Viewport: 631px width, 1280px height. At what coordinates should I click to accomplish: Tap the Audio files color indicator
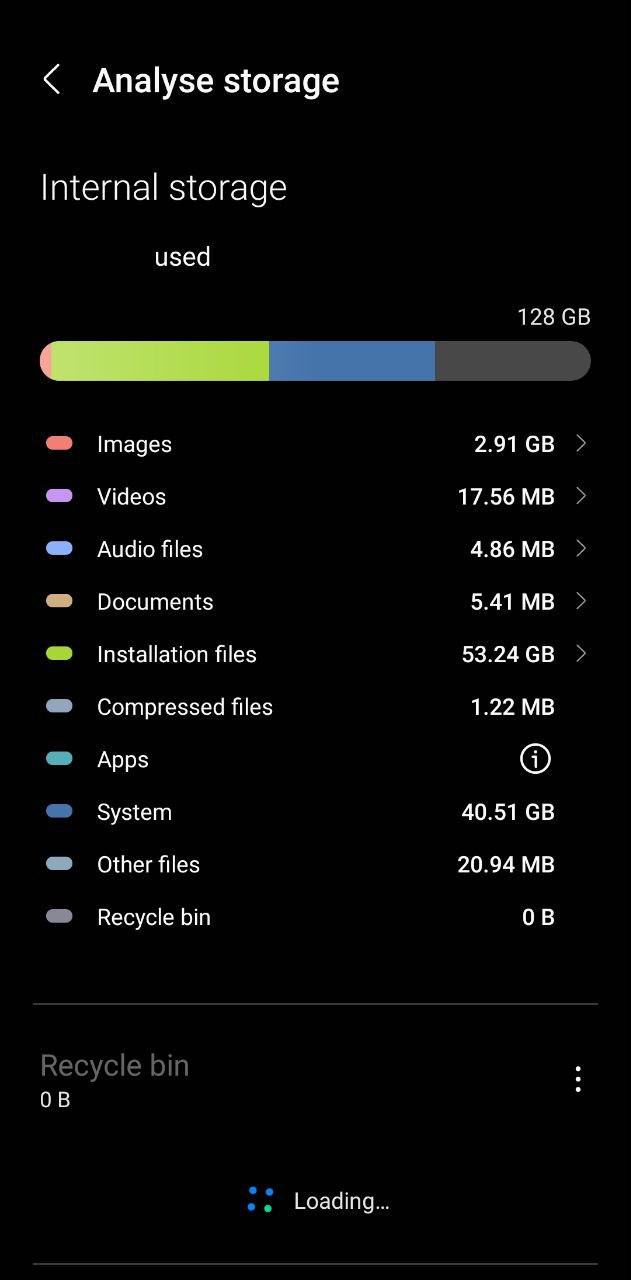pyautogui.click(x=60, y=548)
